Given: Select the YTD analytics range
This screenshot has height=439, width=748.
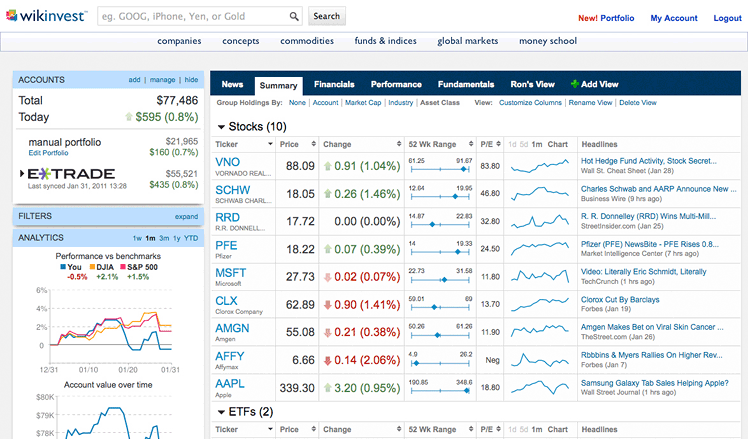Looking at the screenshot, I should (x=191, y=238).
